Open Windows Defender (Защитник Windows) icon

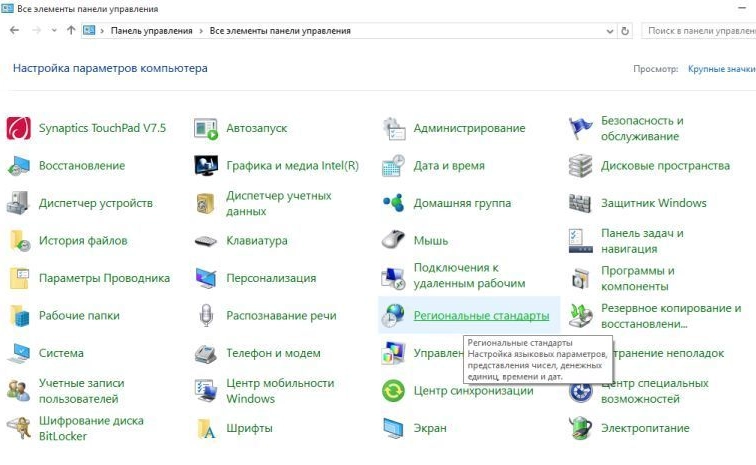pos(581,203)
